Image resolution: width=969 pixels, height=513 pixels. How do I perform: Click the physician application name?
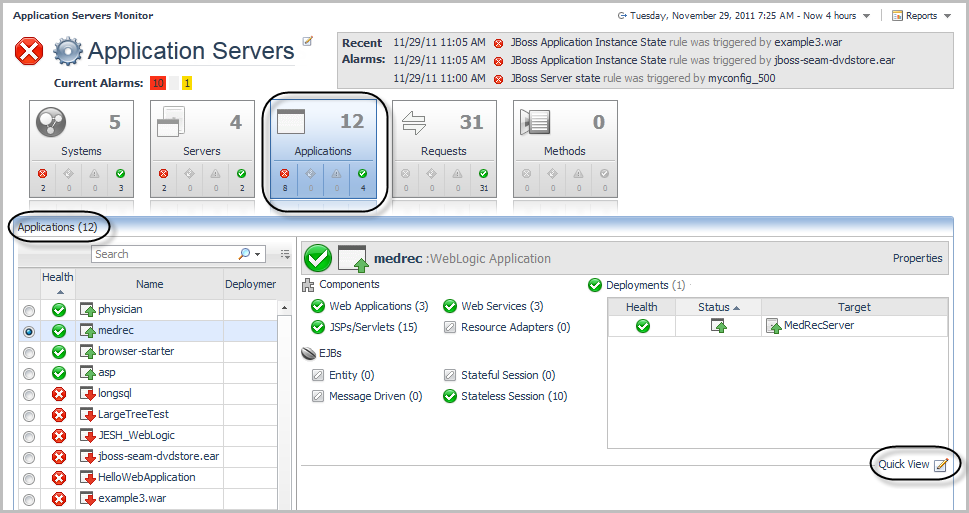[x=120, y=309]
